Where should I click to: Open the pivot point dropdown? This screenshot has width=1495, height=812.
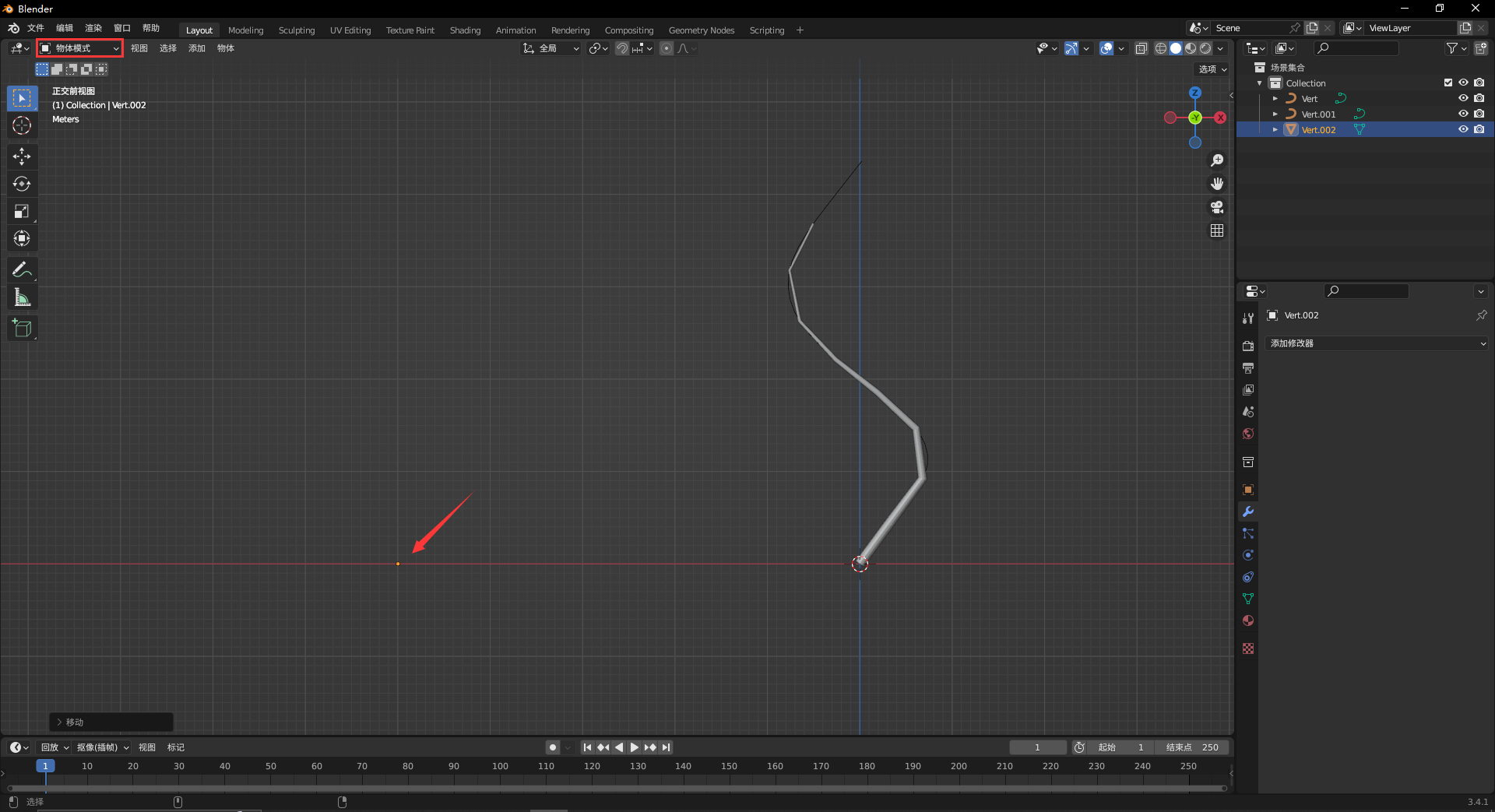(x=598, y=48)
